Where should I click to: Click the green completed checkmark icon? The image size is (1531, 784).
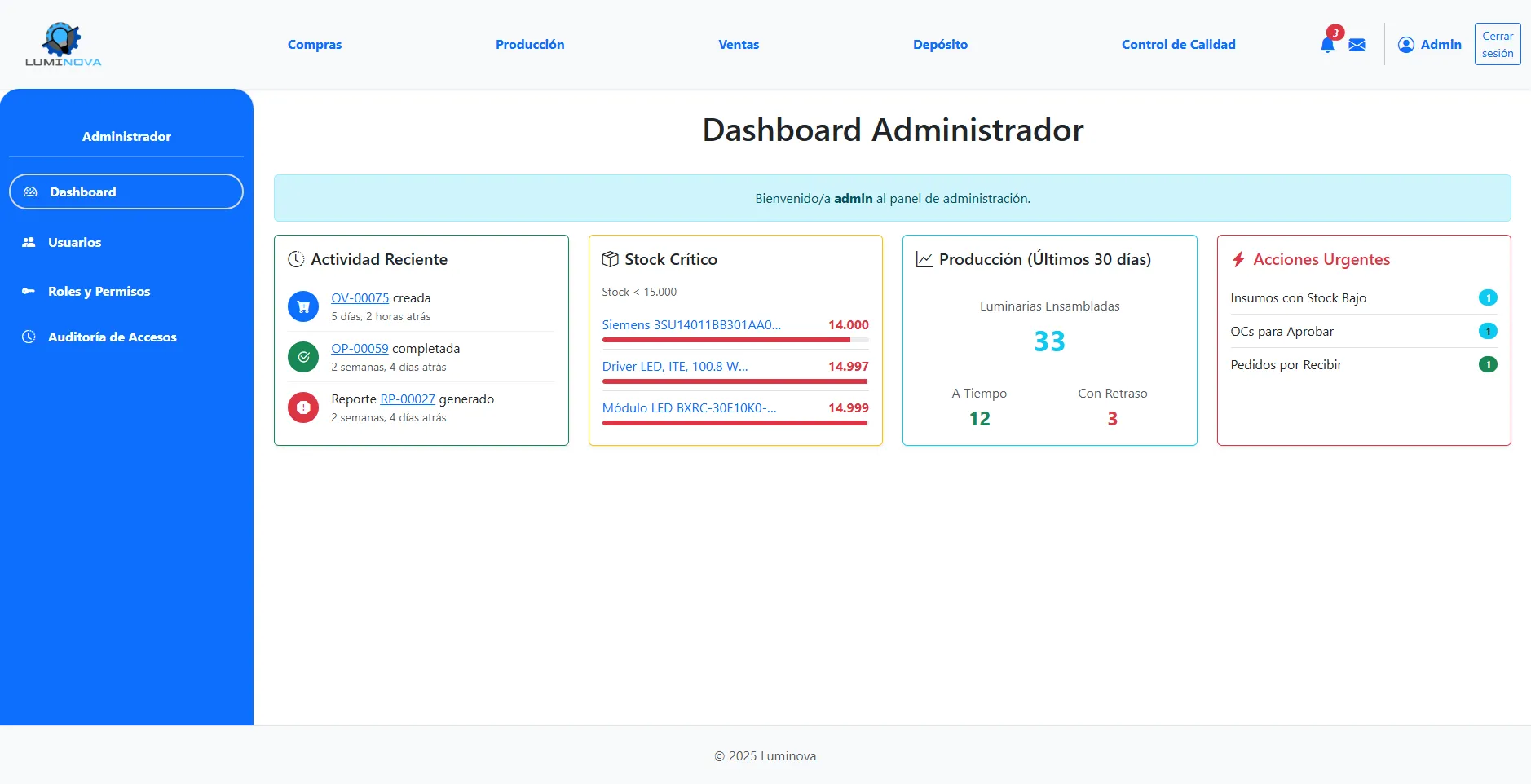pos(303,357)
